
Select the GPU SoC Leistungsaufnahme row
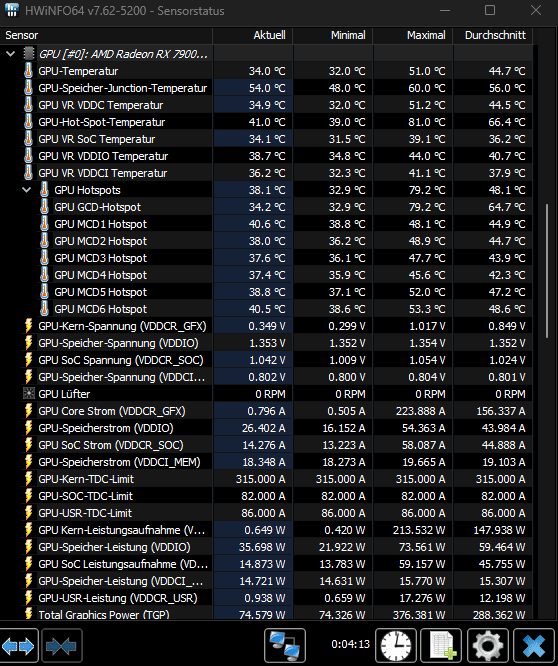tap(266, 564)
